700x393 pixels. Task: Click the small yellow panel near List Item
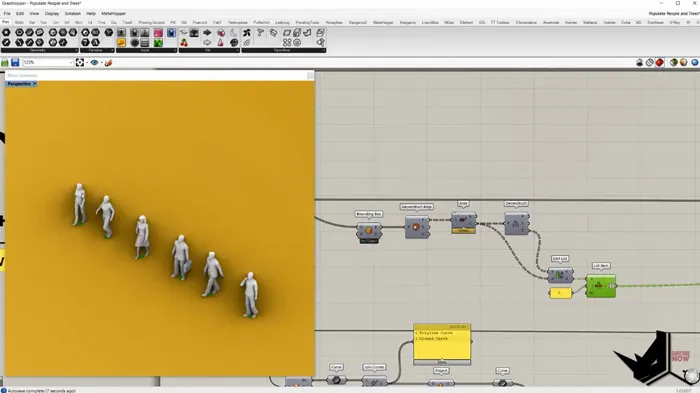(x=560, y=293)
